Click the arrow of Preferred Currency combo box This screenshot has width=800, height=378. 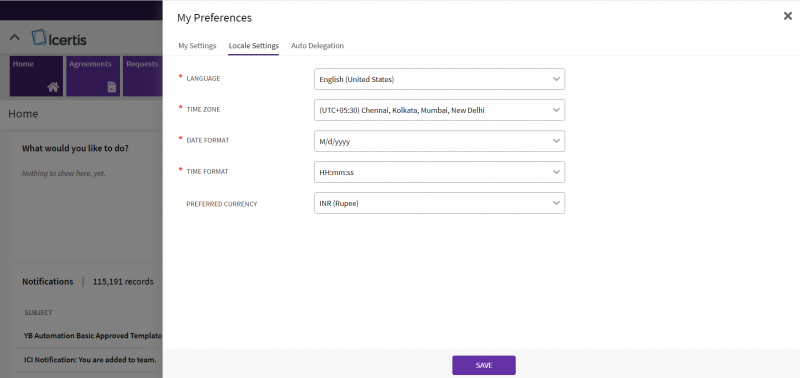point(556,203)
